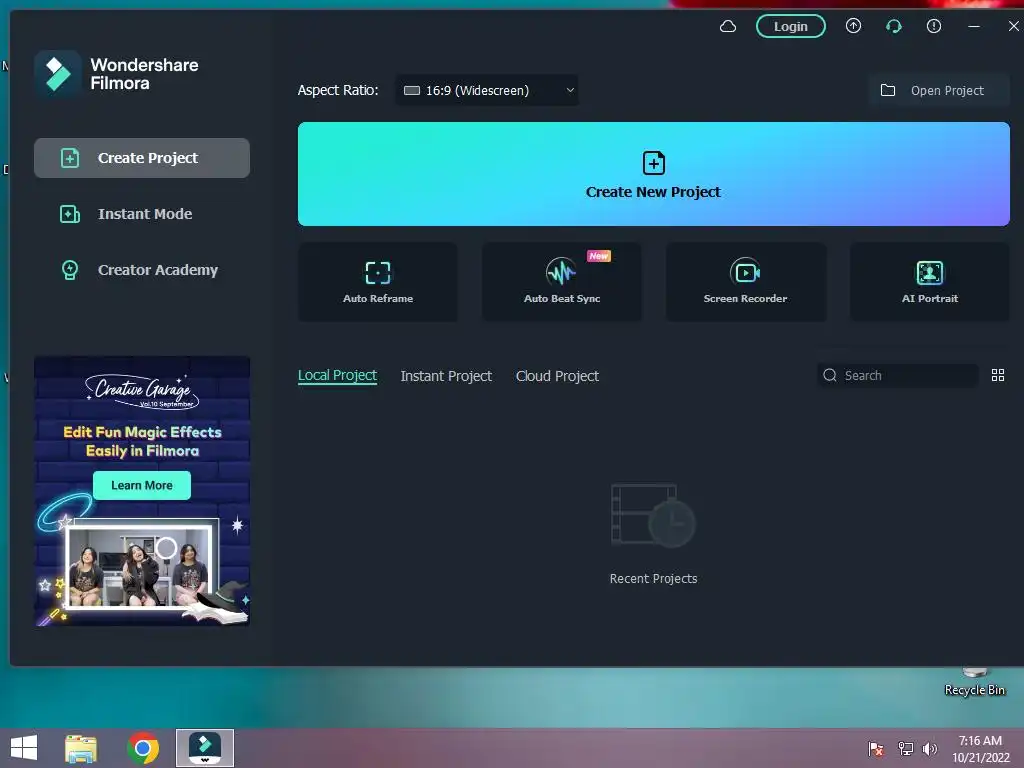Launch Auto Beat Sync tool
Image resolution: width=1024 pixels, height=768 pixels.
(x=562, y=282)
